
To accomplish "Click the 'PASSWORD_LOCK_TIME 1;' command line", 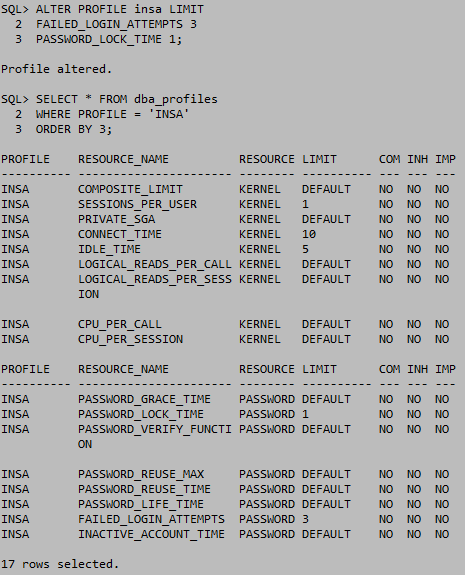I will click(x=109, y=39).
